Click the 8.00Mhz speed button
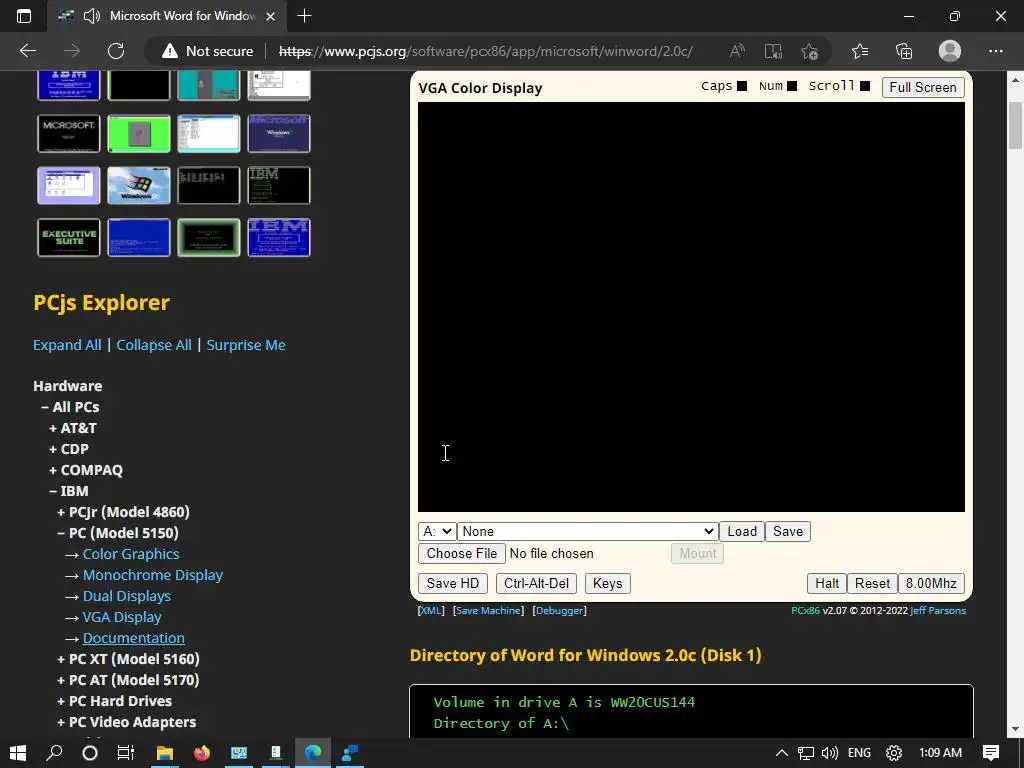This screenshot has height=768, width=1024. click(x=931, y=583)
